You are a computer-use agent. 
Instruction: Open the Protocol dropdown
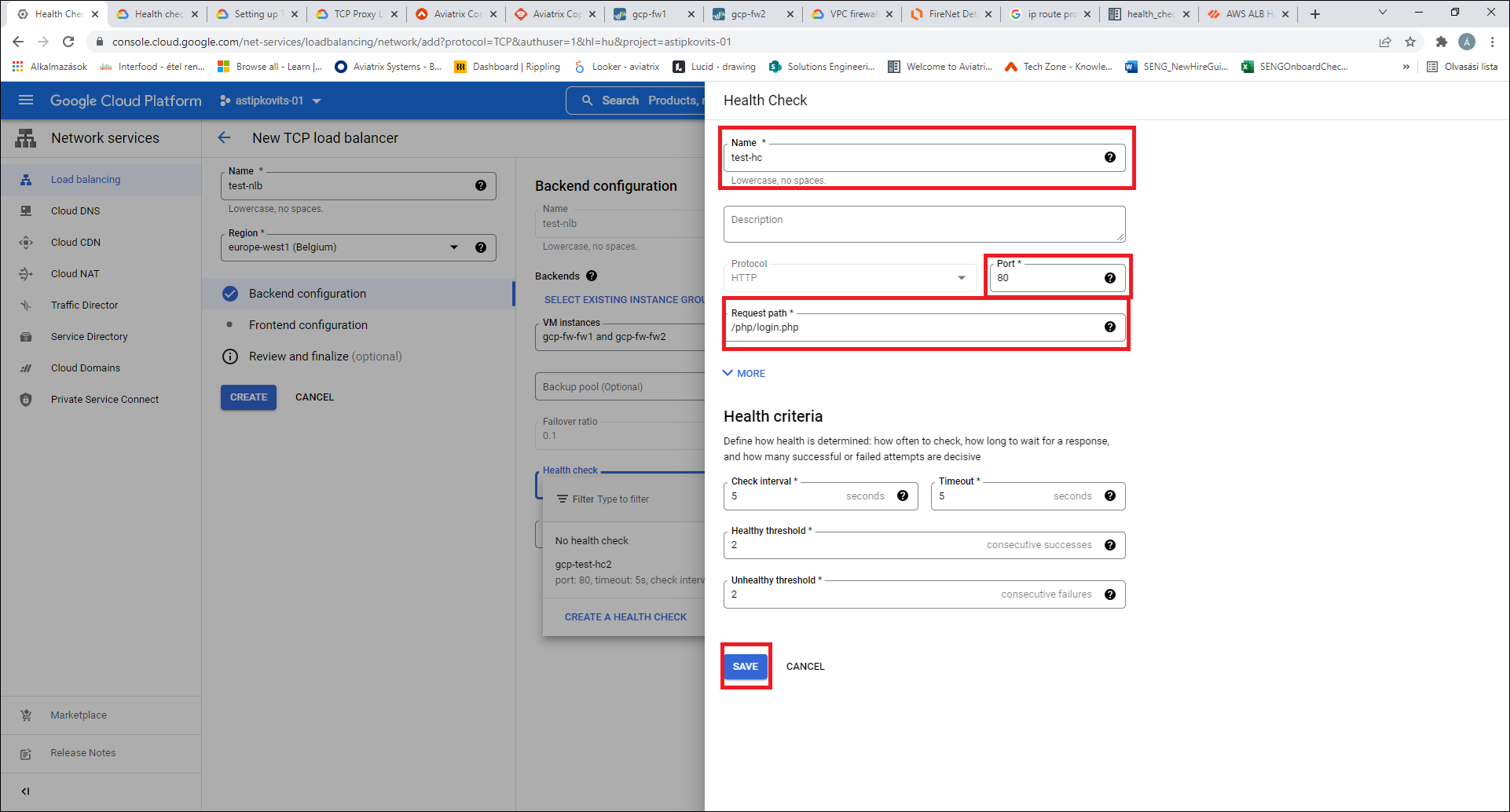961,277
